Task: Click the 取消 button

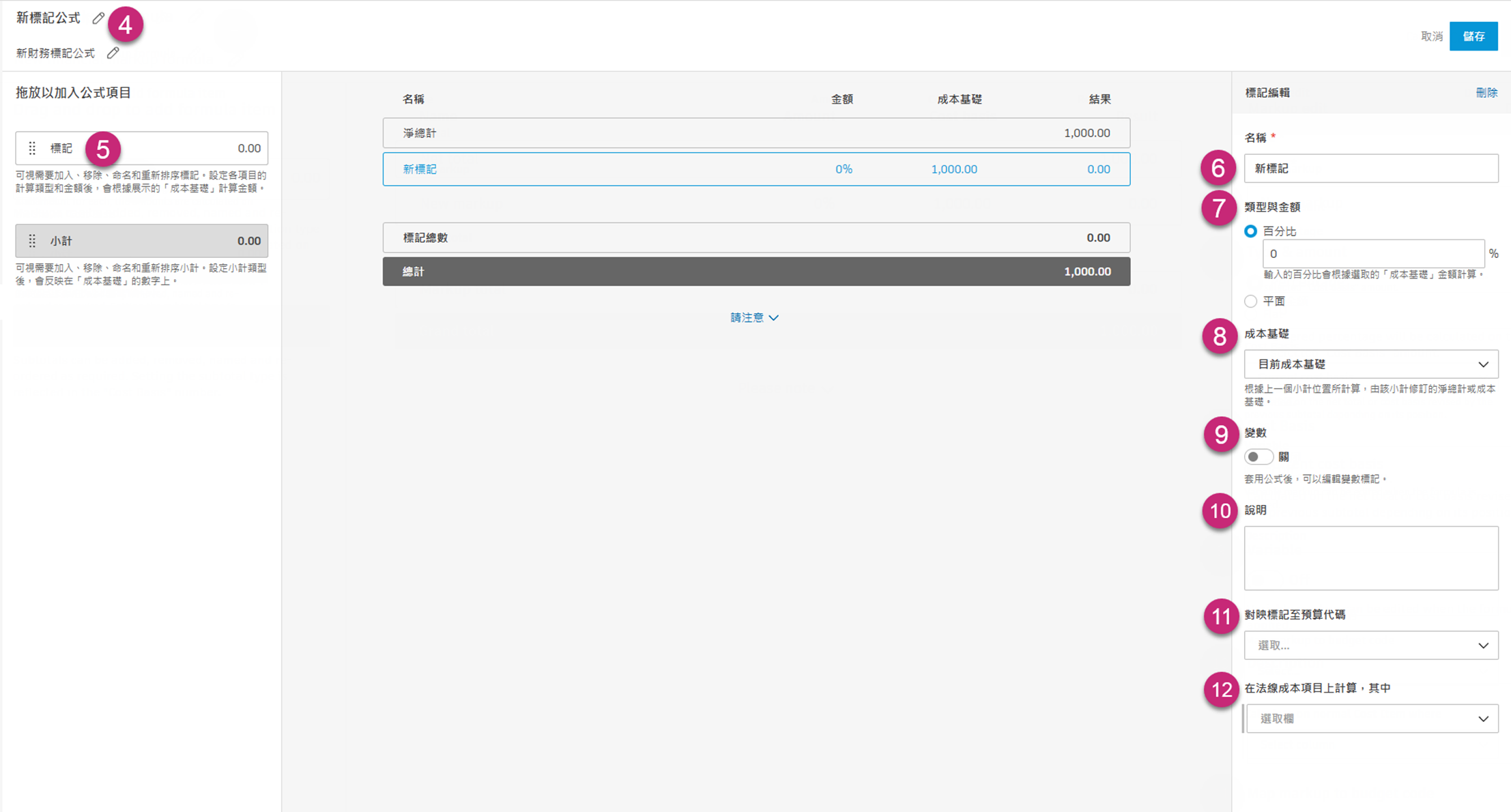Action: [1430, 36]
